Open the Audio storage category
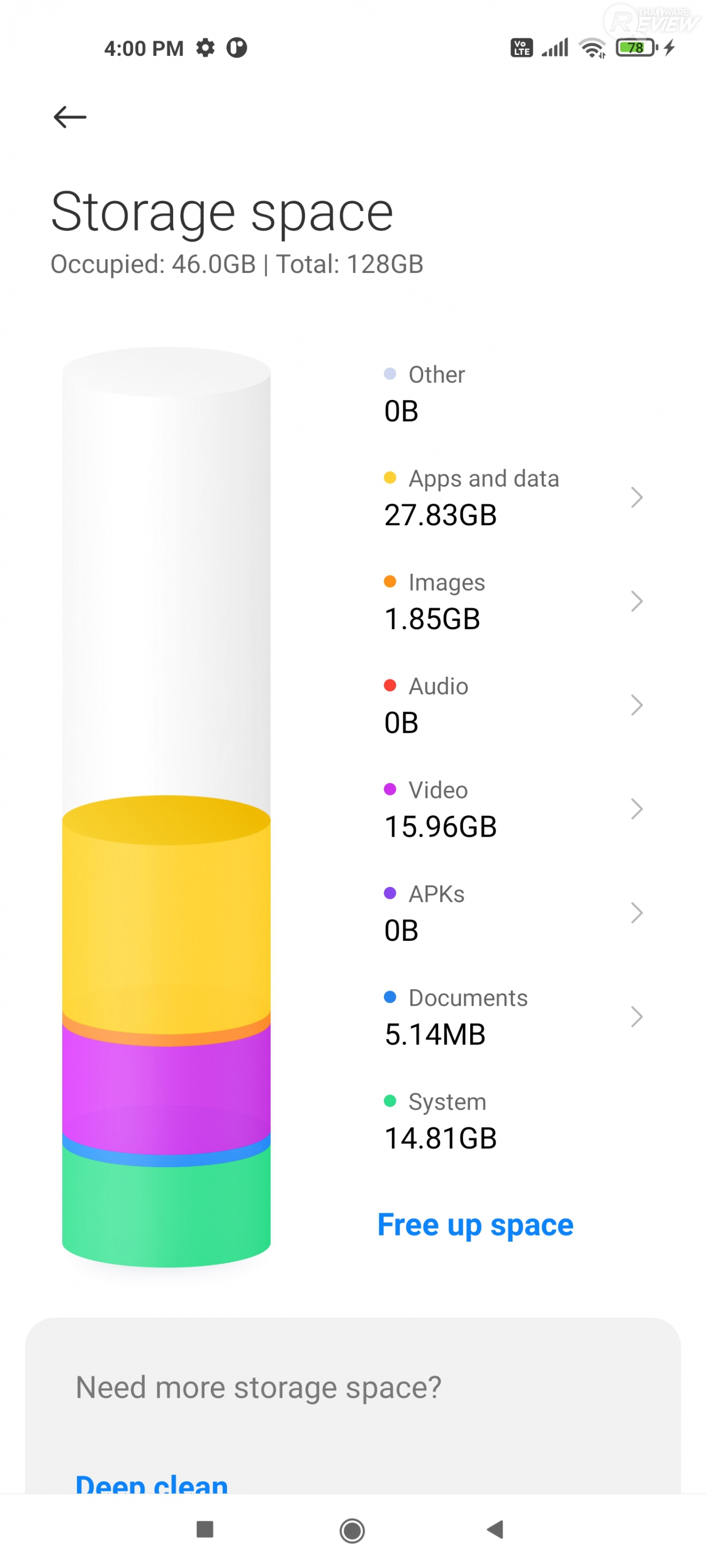The image size is (706, 1568). [x=439, y=705]
